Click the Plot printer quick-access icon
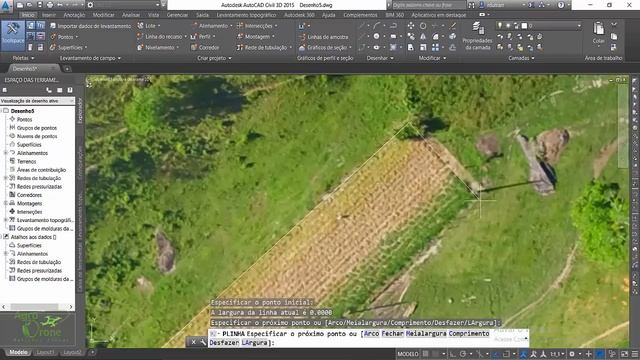The width and height of the screenshot is (640, 360). click(x=50, y=5)
